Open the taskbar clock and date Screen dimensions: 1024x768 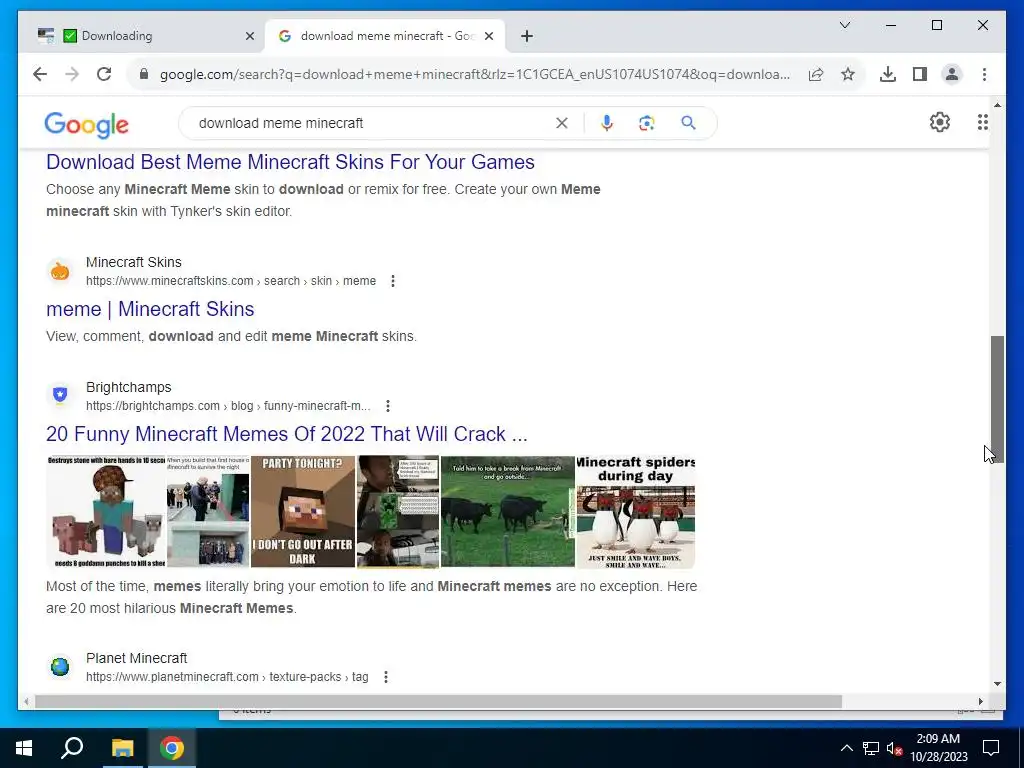click(x=938, y=748)
